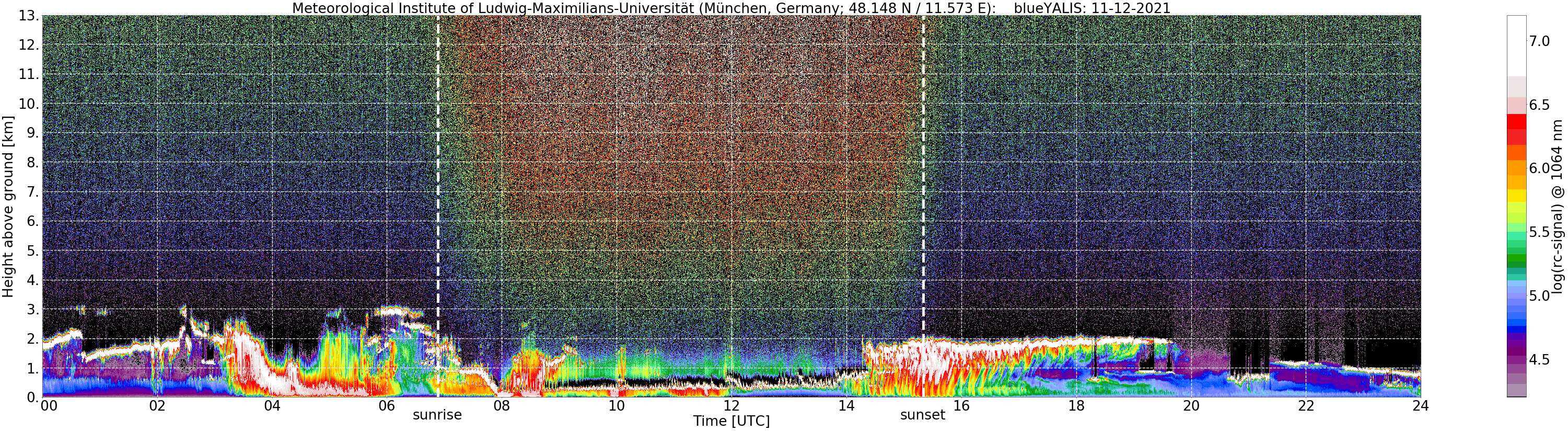Click the colorbar tick label 5.5

pos(1539,232)
